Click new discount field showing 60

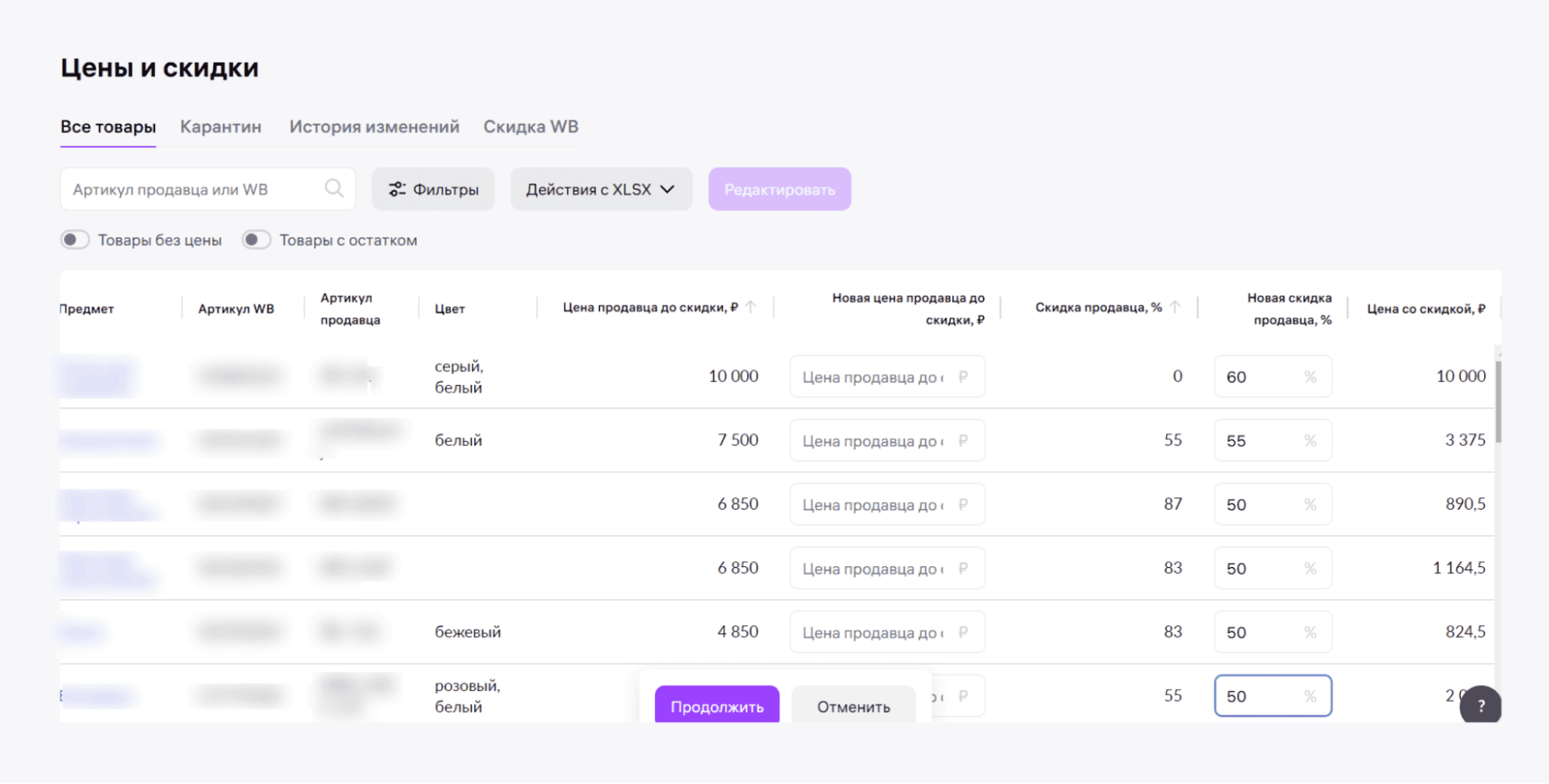[x=1272, y=377]
